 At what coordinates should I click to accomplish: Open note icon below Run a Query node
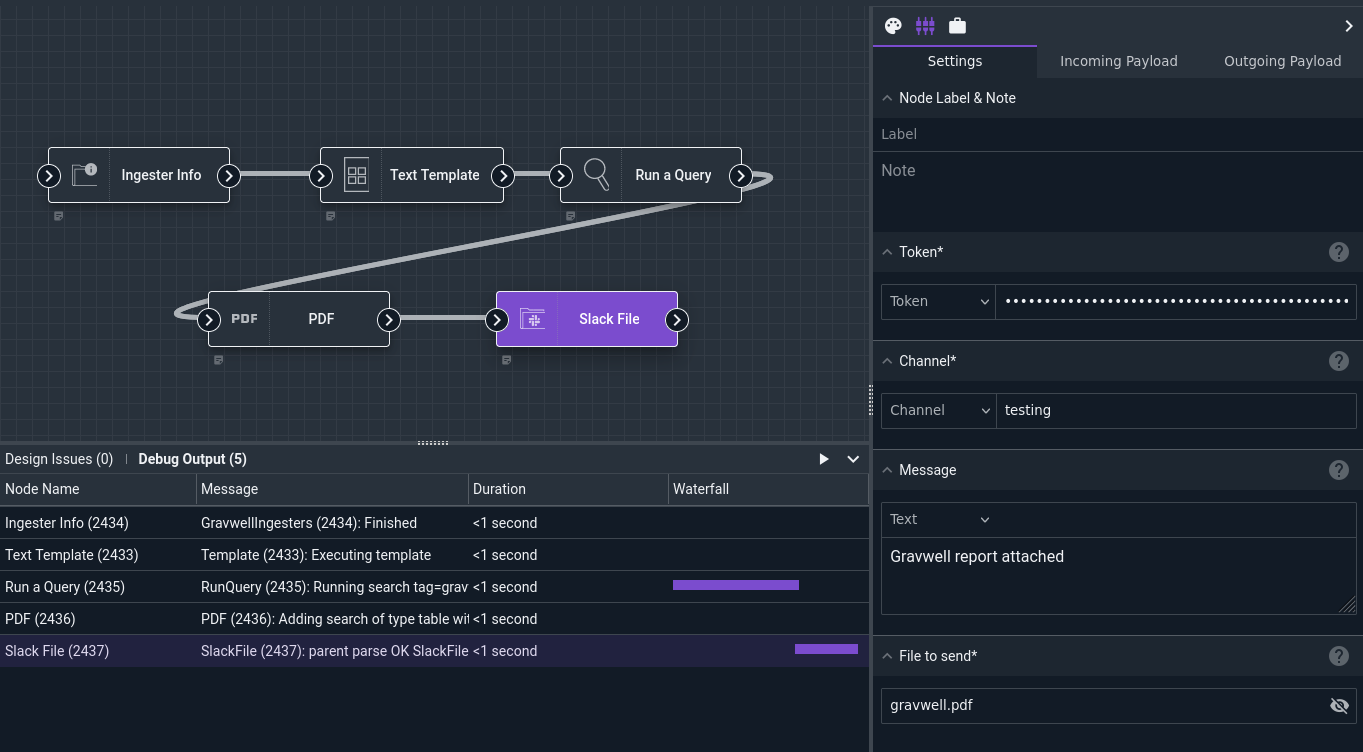tap(571, 216)
